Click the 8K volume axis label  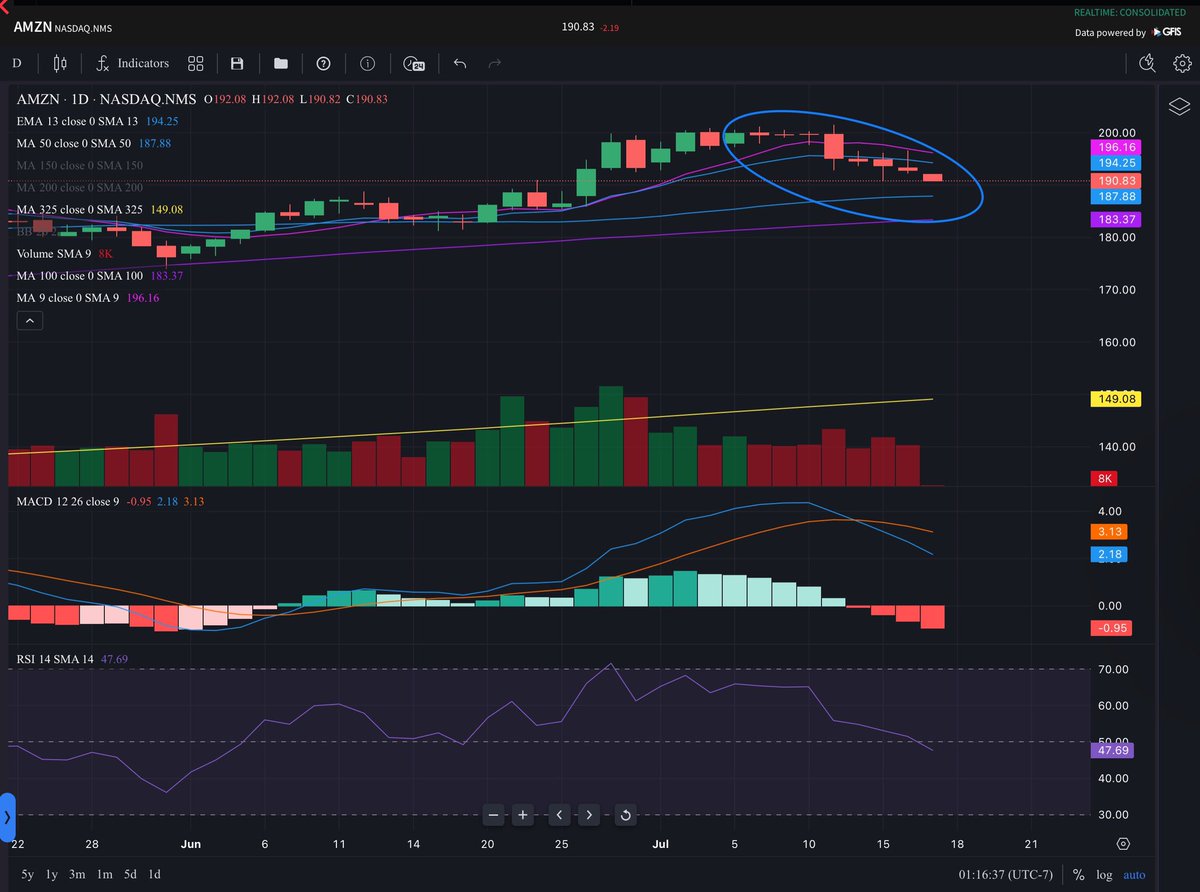(x=1104, y=480)
